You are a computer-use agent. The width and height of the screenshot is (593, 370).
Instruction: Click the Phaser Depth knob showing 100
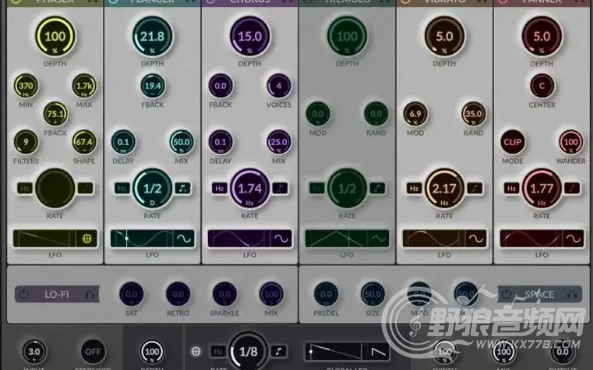55,36
